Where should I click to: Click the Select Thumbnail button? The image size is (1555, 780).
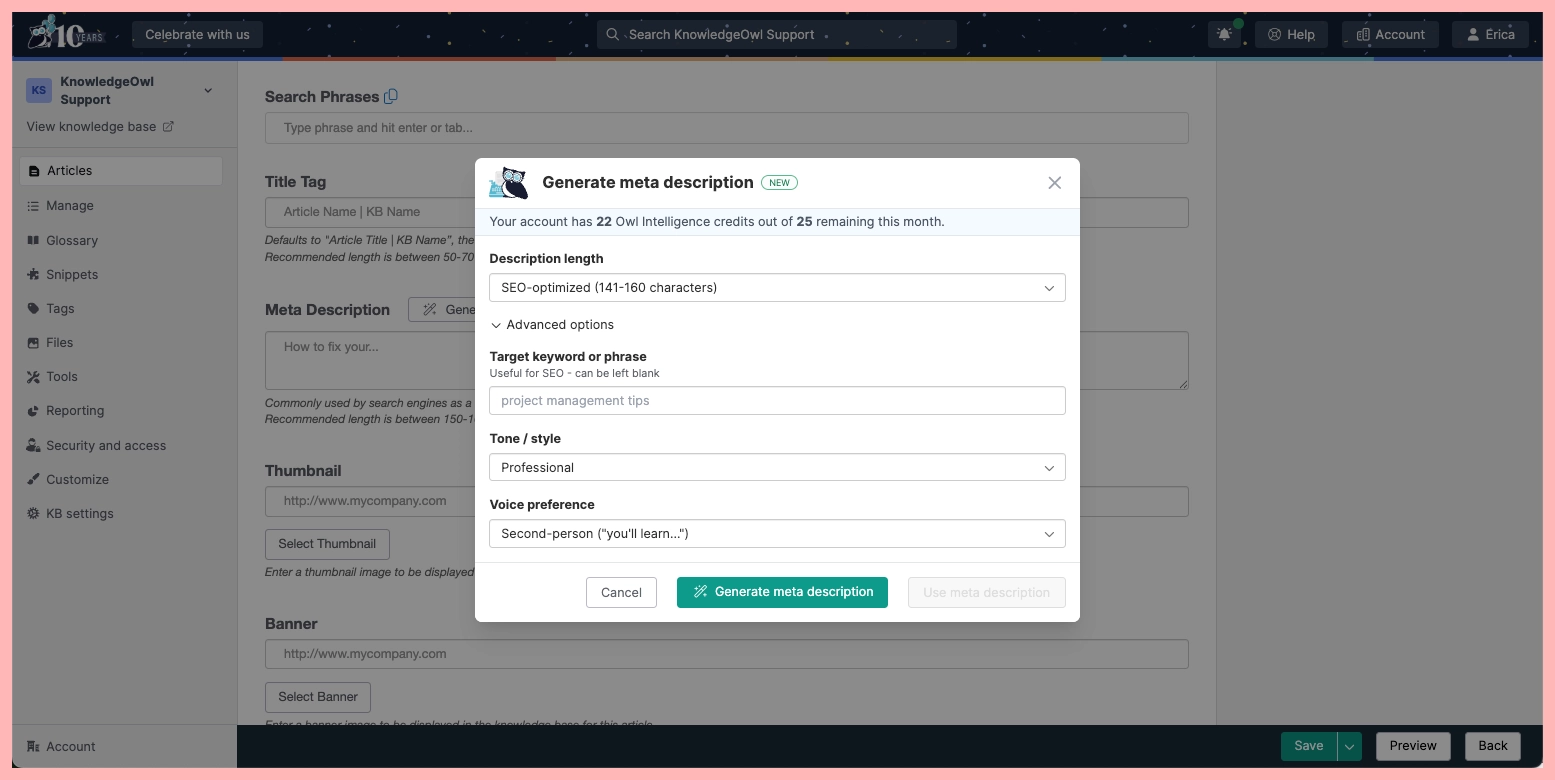click(327, 544)
